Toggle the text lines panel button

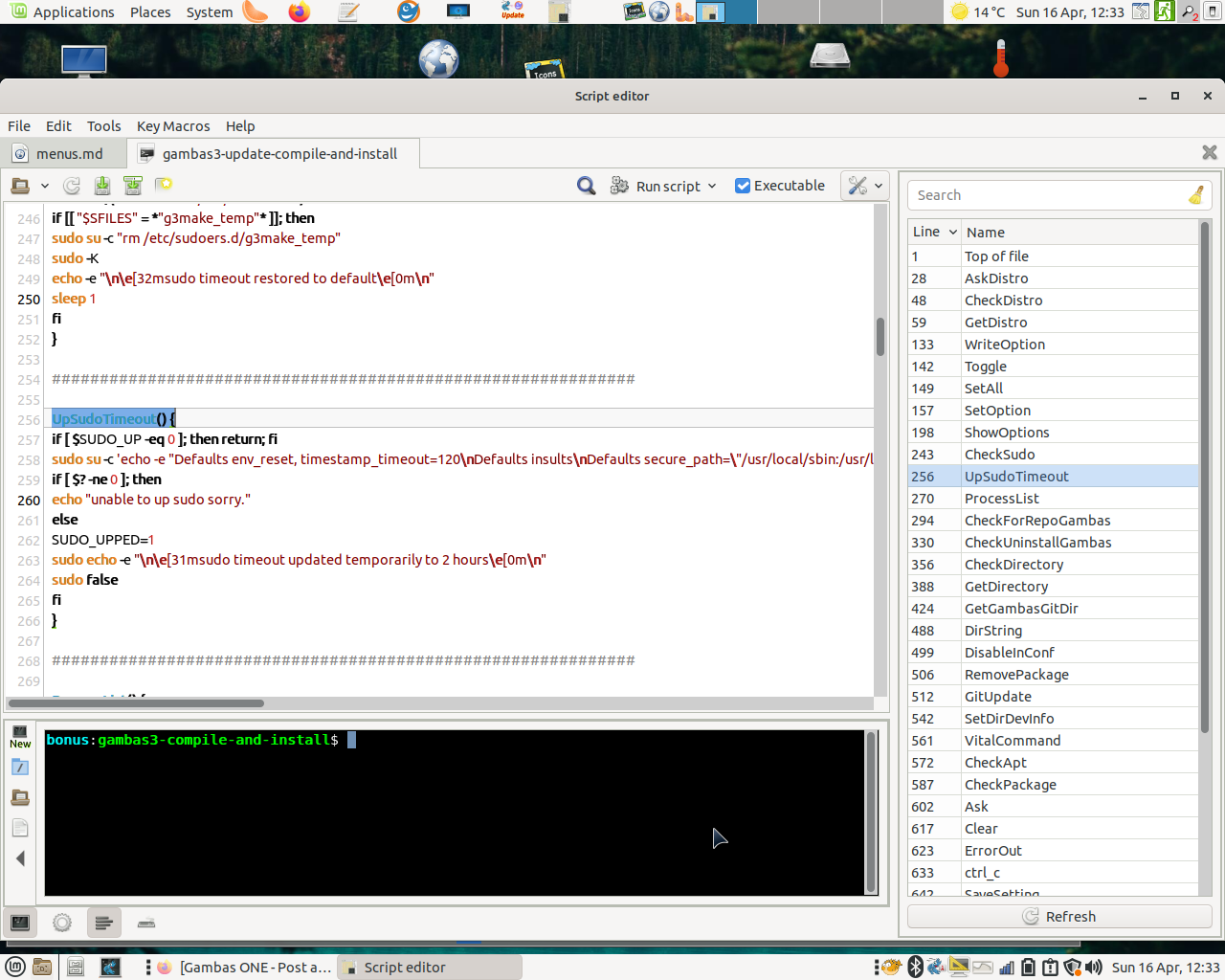coord(104,923)
